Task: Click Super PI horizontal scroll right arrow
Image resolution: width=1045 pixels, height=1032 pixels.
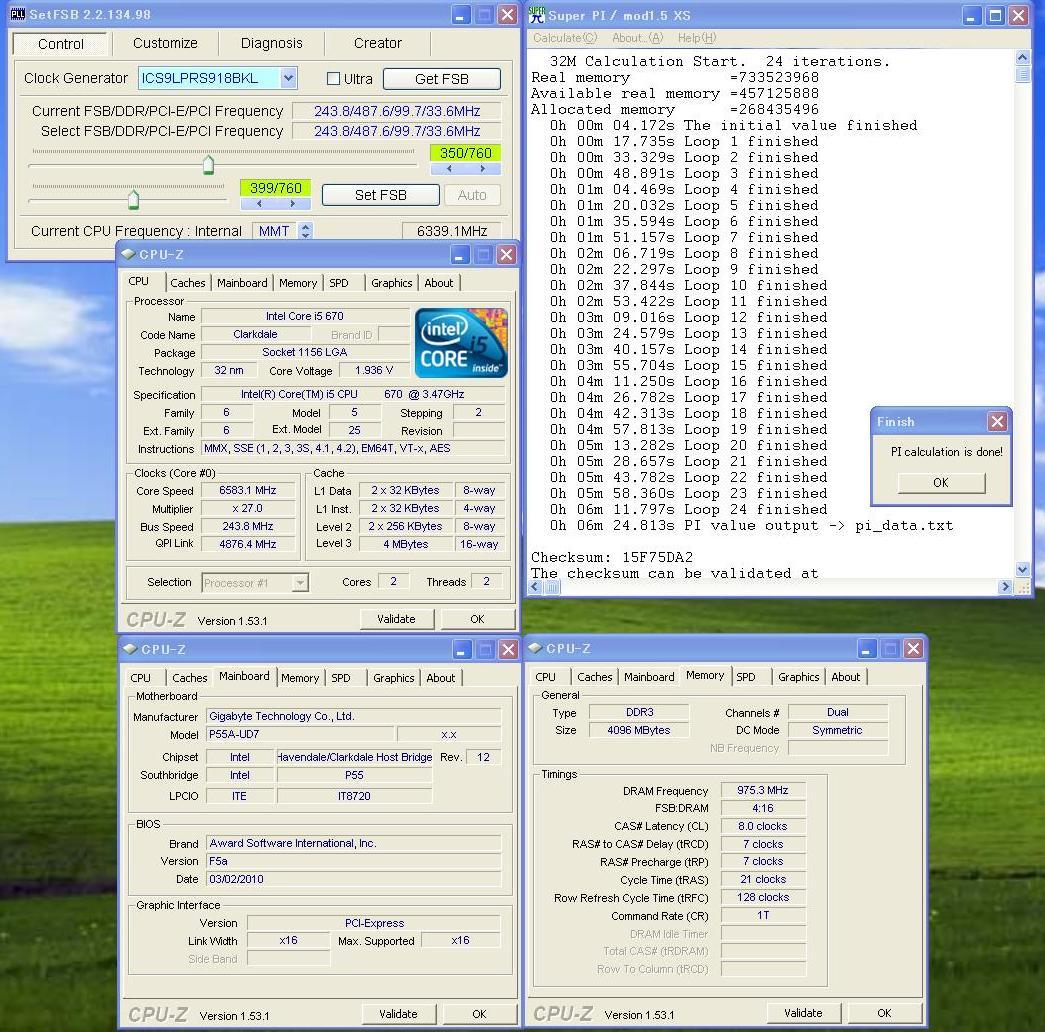Action: tap(1006, 587)
